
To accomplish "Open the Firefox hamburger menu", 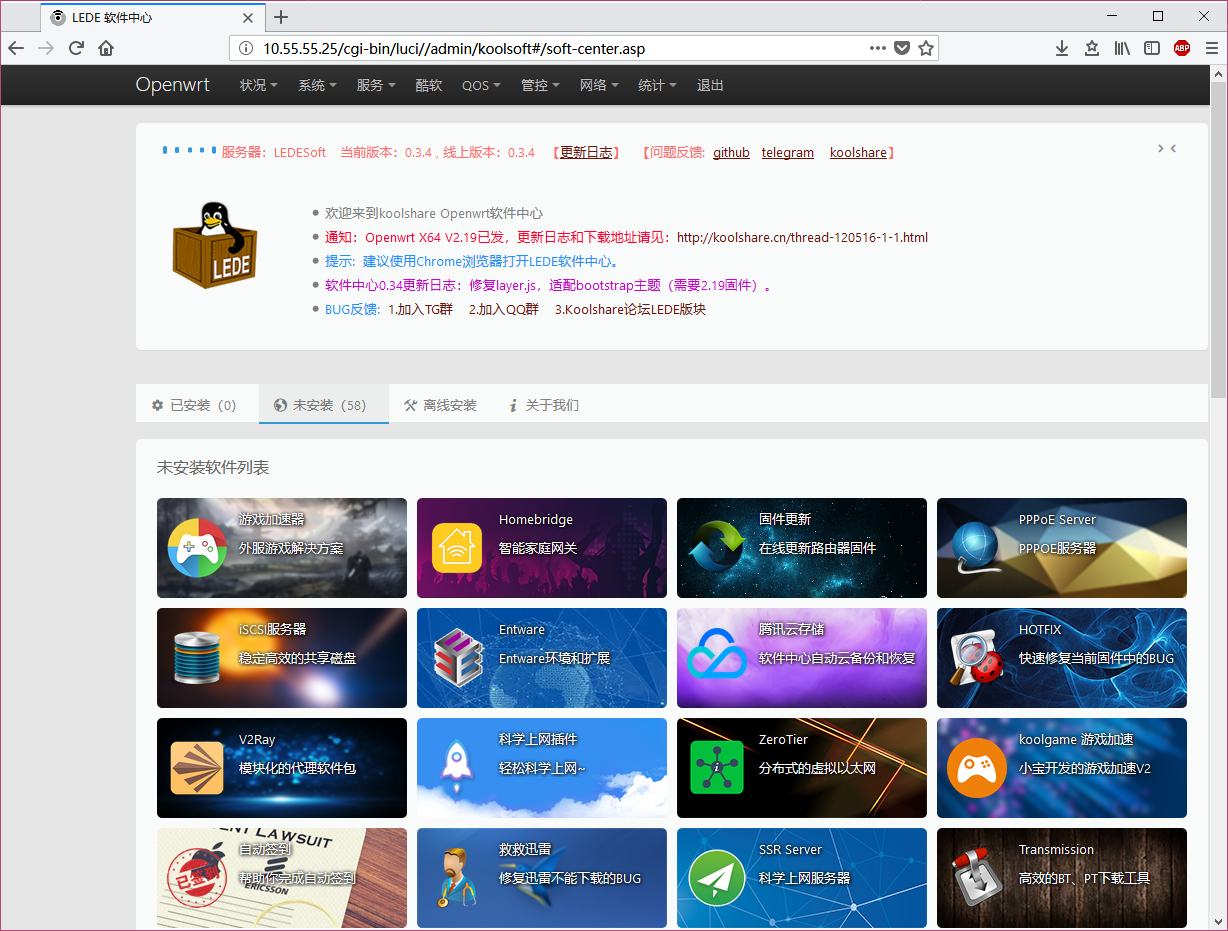I will click(1211, 48).
